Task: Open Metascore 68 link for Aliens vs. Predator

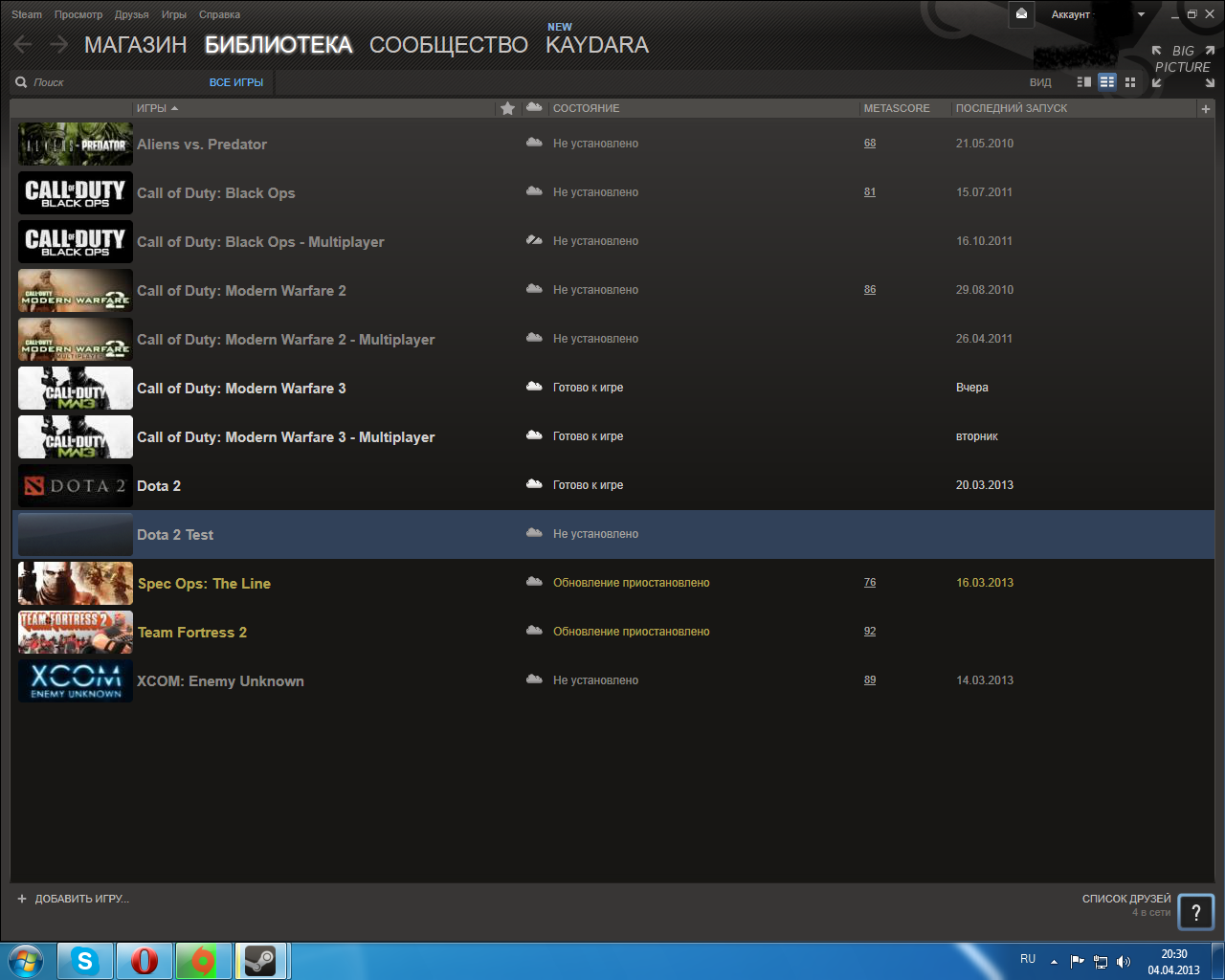Action: pyautogui.click(x=870, y=144)
